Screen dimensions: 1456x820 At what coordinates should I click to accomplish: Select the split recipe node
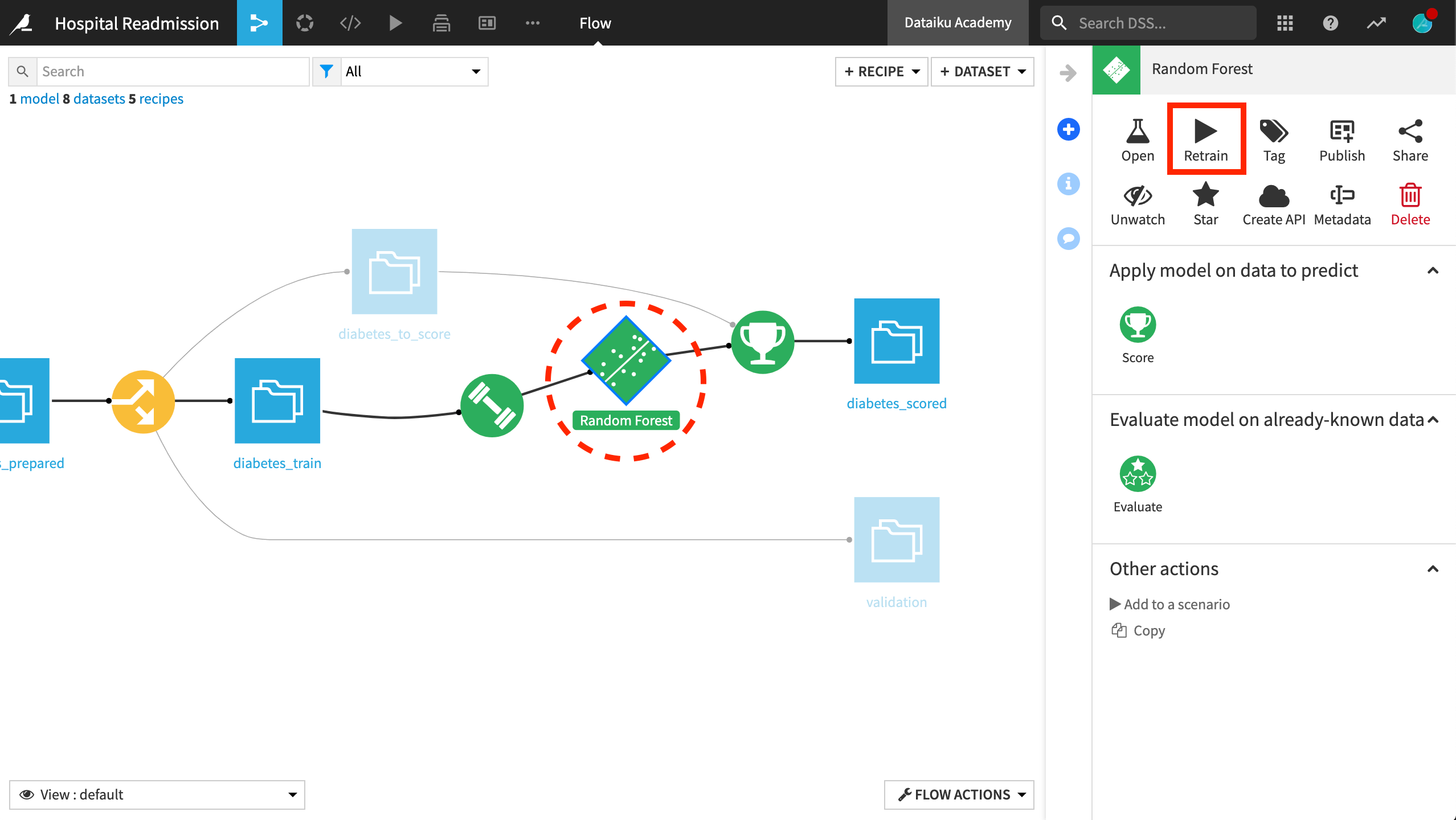[143, 401]
